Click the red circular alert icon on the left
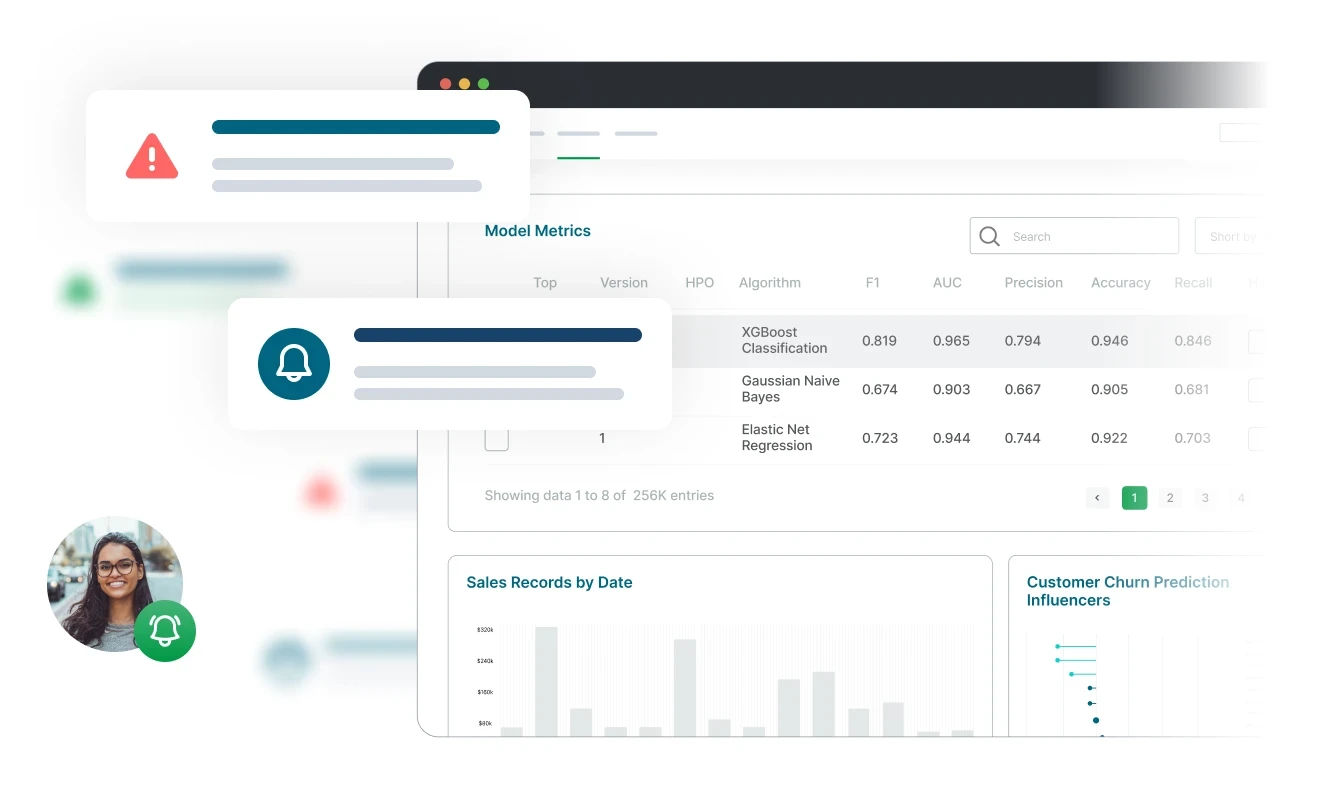 pyautogui.click(x=320, y=491)
